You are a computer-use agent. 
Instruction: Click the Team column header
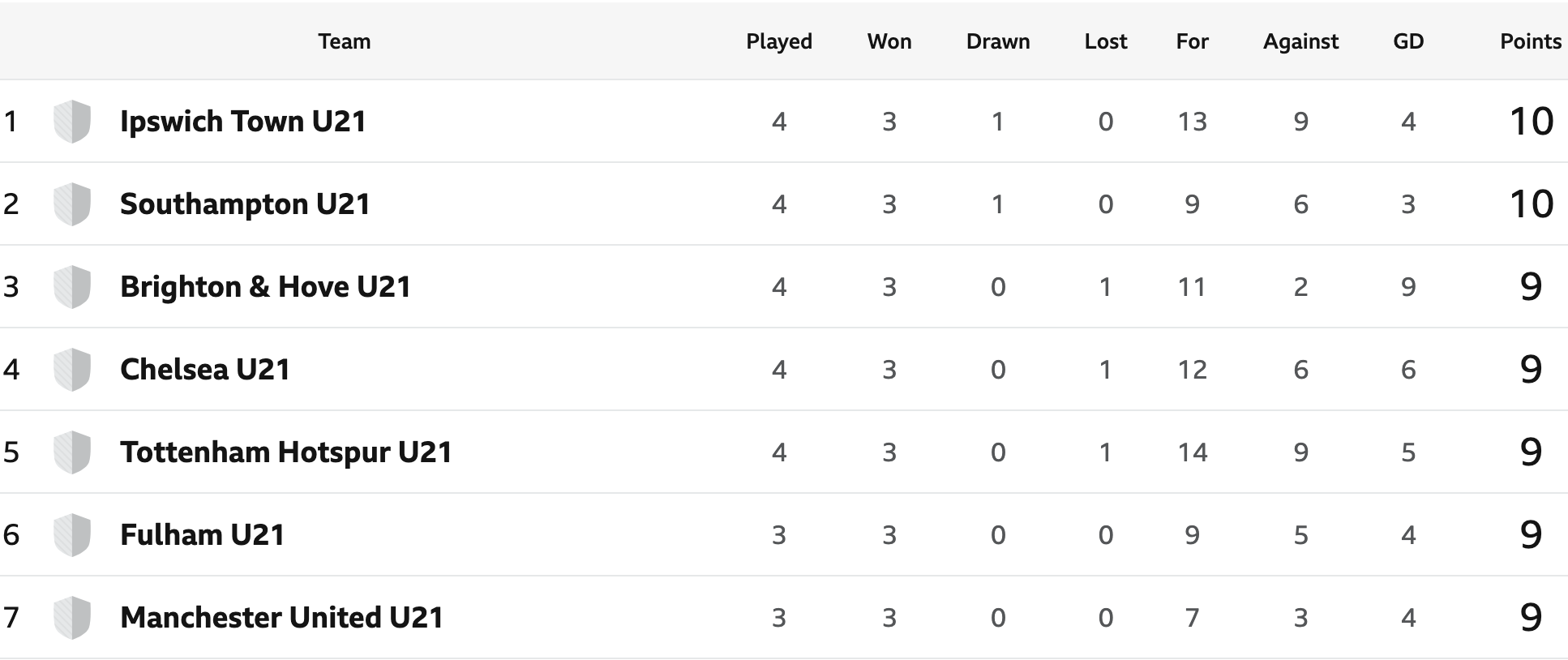point(345,41)
